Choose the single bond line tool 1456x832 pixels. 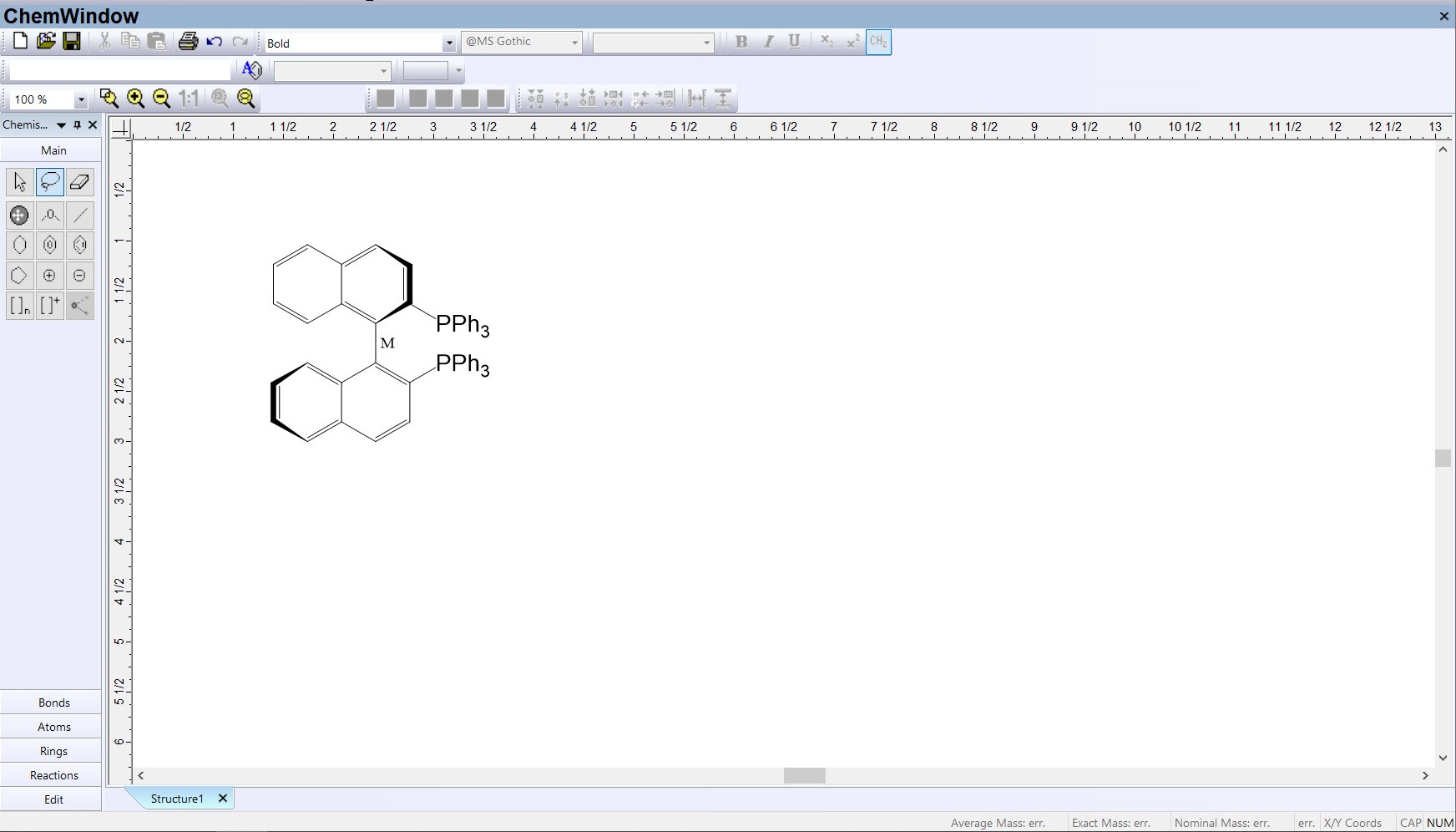[80, 216]
